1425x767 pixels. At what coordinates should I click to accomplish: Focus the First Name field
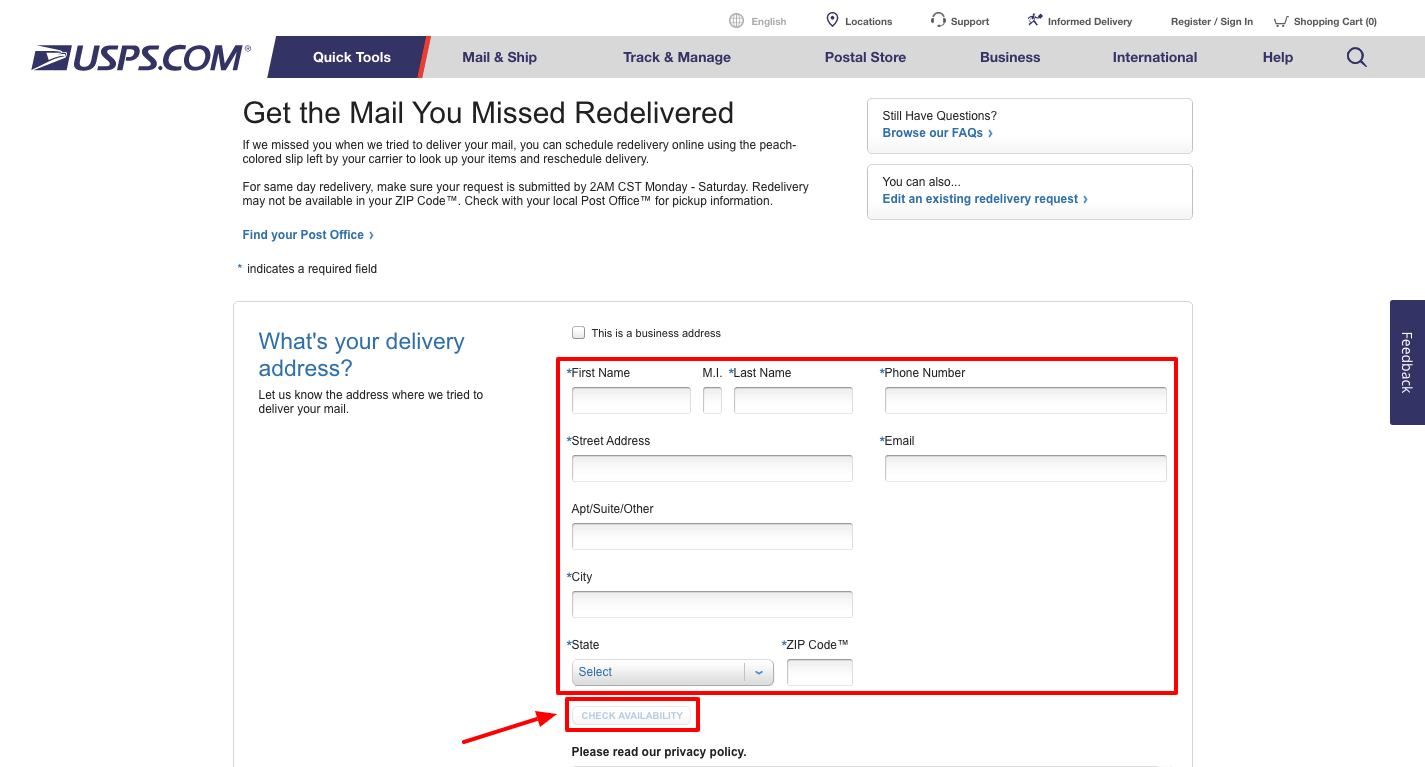click(631, 401)
